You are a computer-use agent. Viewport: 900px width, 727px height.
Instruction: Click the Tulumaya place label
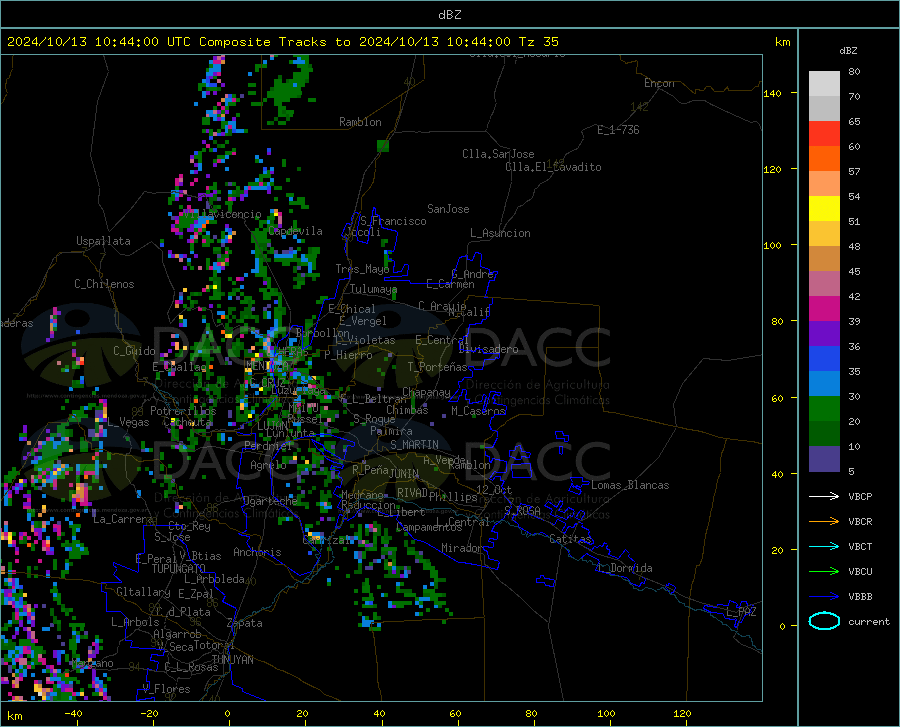pos(374,289)
